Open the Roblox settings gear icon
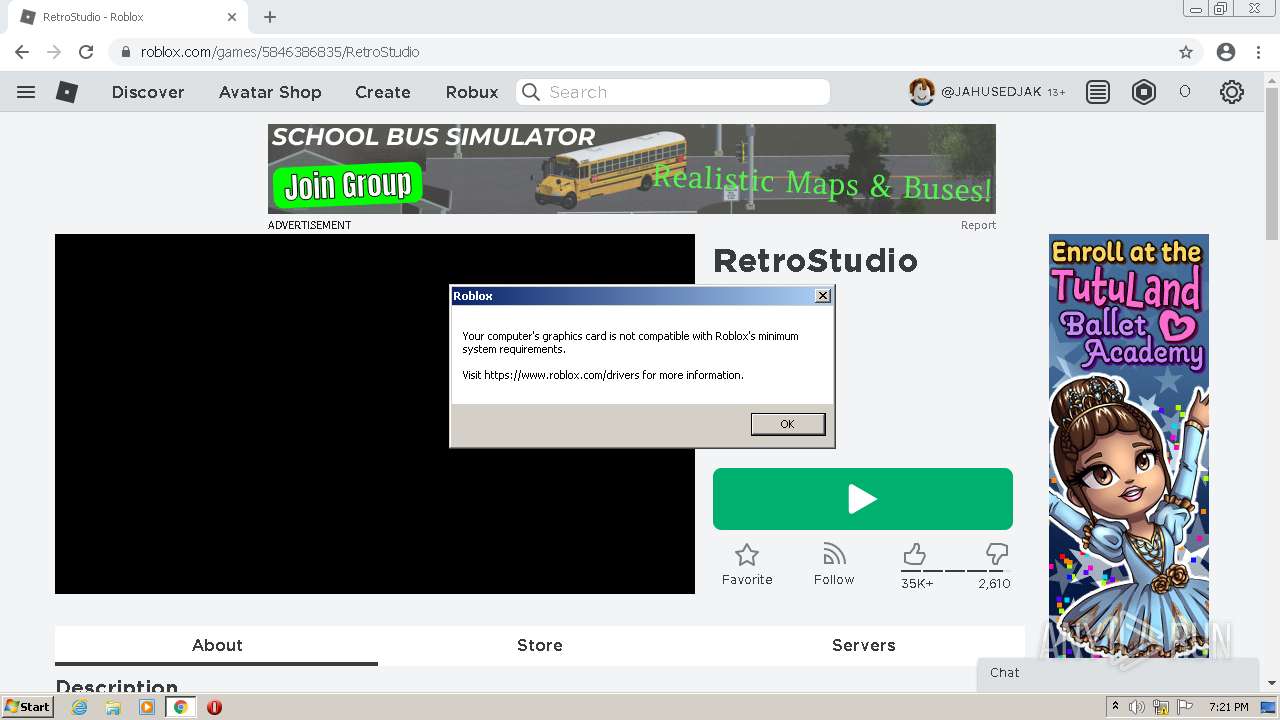1280x720 pixels. pyautogui.click(x=1232, y=92)
